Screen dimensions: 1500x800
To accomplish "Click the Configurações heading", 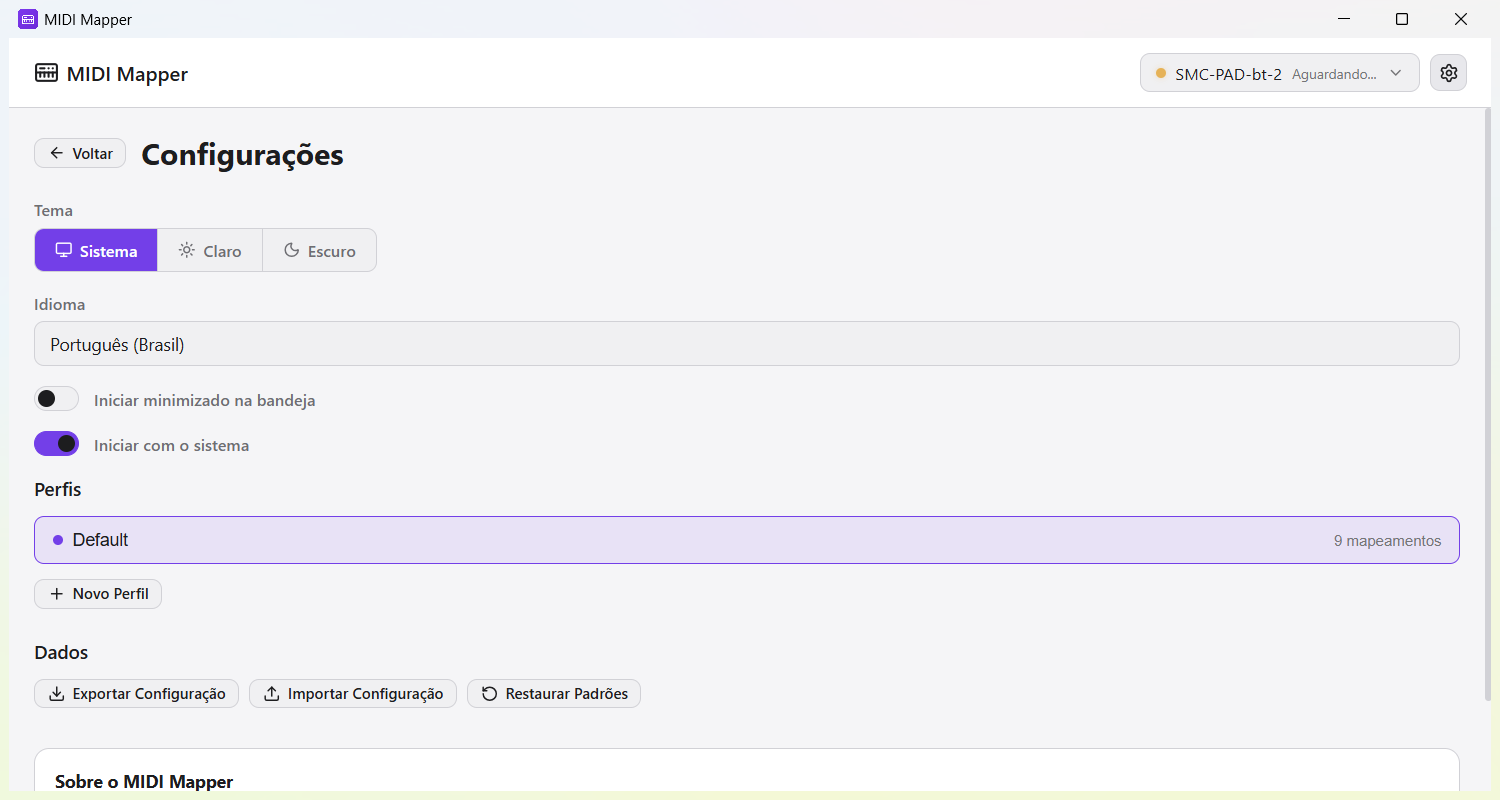I will 242,154.
